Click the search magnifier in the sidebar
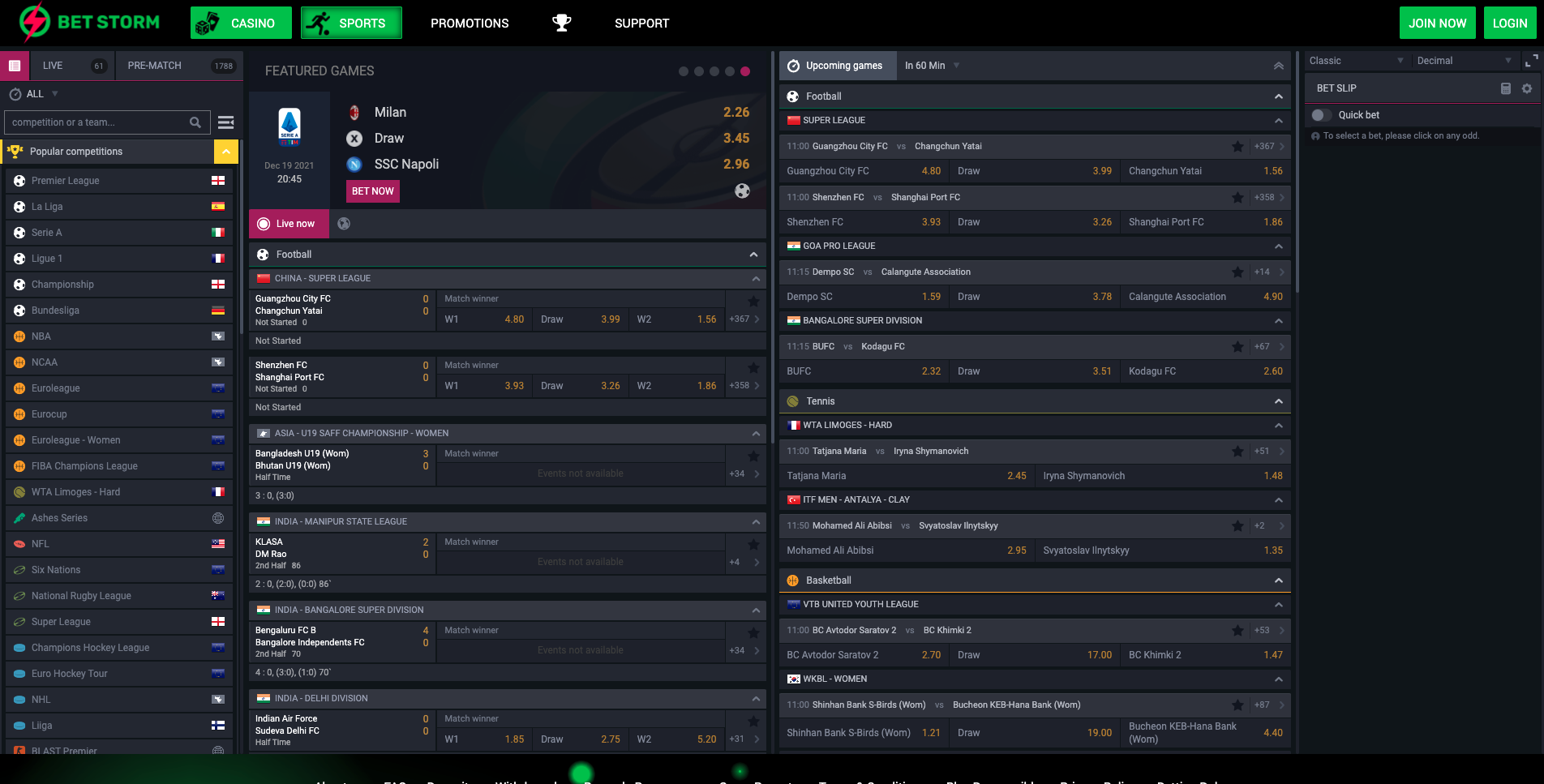The width and height of the screenshot is (1544, 784). 195,122
